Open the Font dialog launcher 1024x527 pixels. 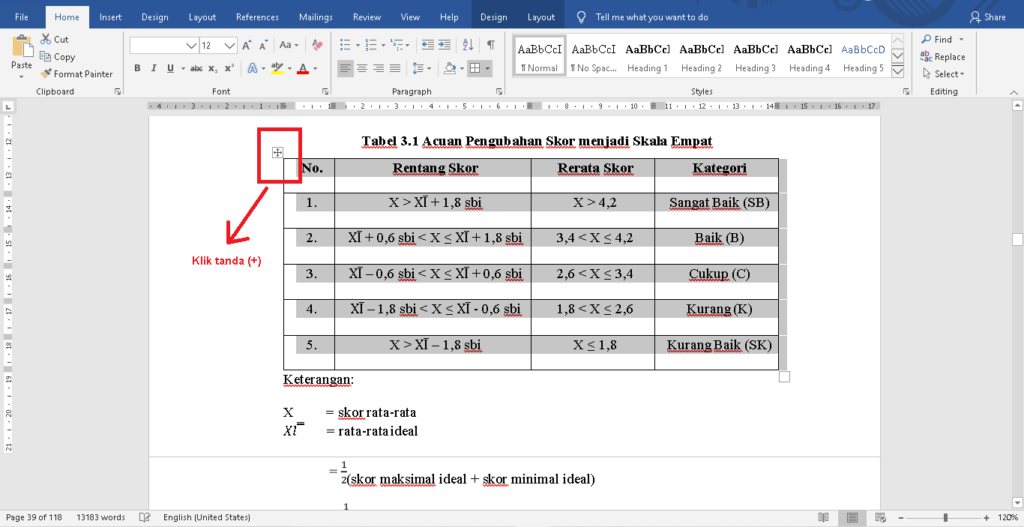325,92
